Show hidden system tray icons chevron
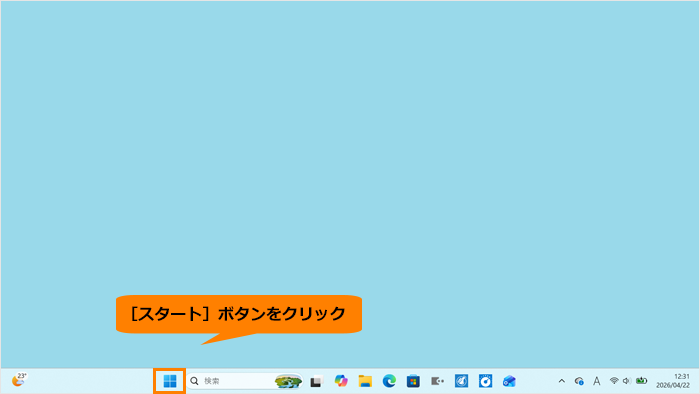Screen dimensions: 700x394 pyautogui.click(x=562, y=381)
